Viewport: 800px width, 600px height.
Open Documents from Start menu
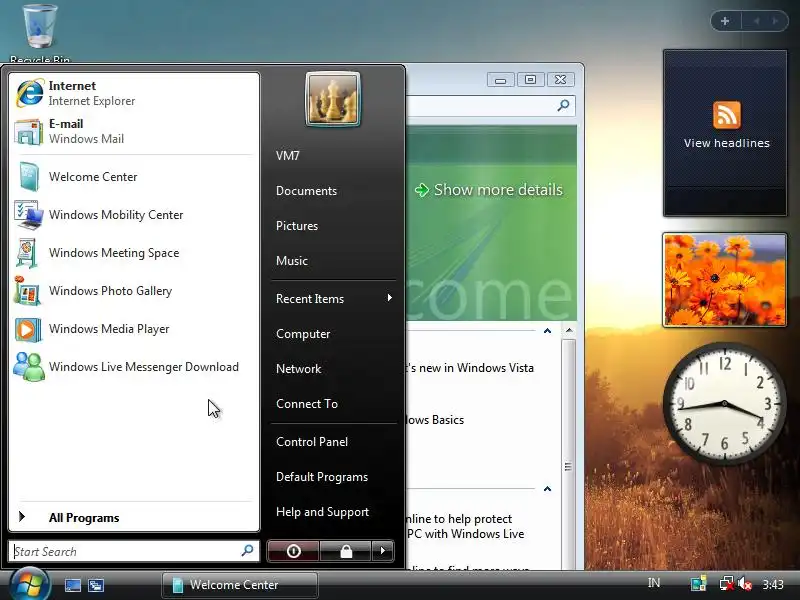pyautogui.click(x=306, y=191)
